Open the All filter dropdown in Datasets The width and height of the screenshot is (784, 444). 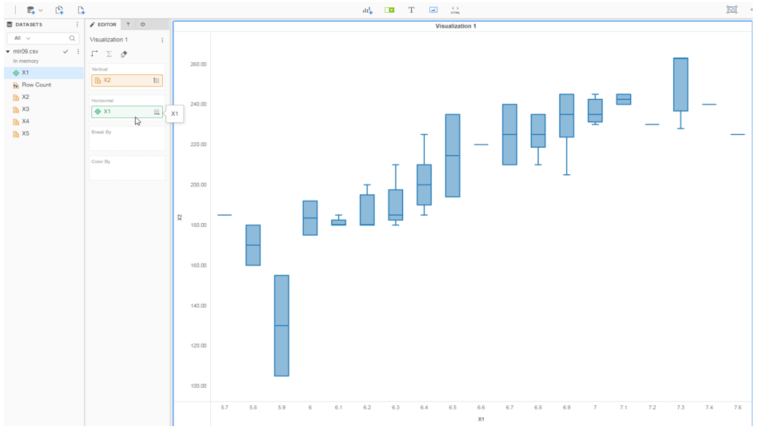(x=21, y=37)
